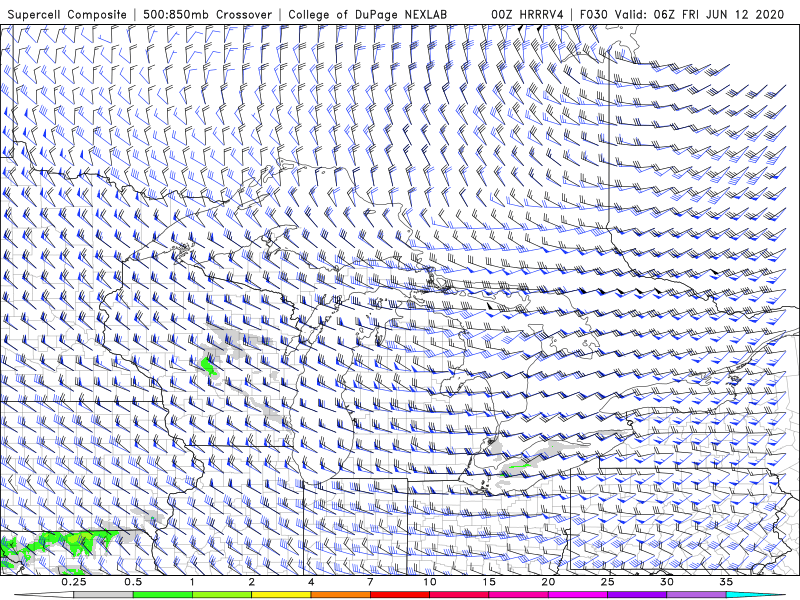Click the legend value 4
800x600 pixels.
[x=311, y=582]
